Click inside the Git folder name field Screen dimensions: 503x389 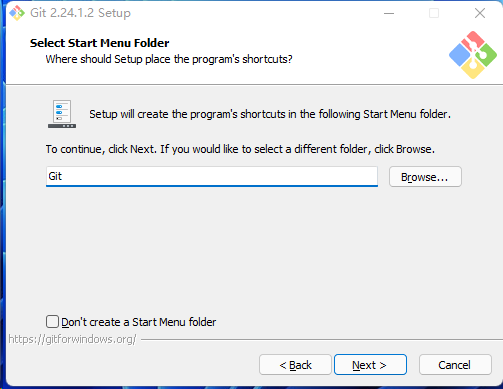[212, 176]
